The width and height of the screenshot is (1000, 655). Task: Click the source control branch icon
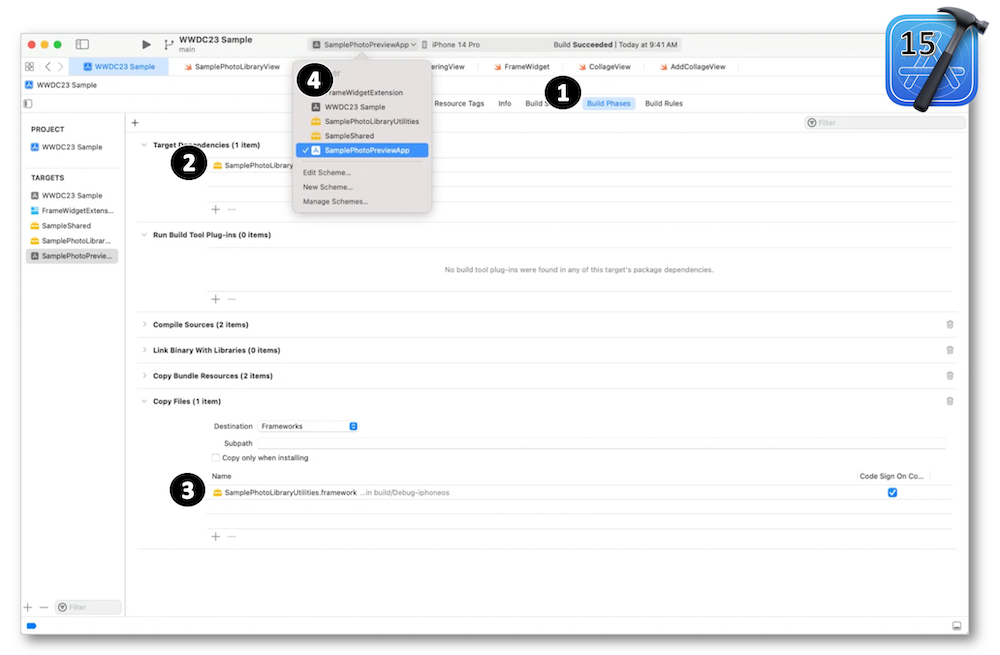pyautogui.click(x=168, y=45)
